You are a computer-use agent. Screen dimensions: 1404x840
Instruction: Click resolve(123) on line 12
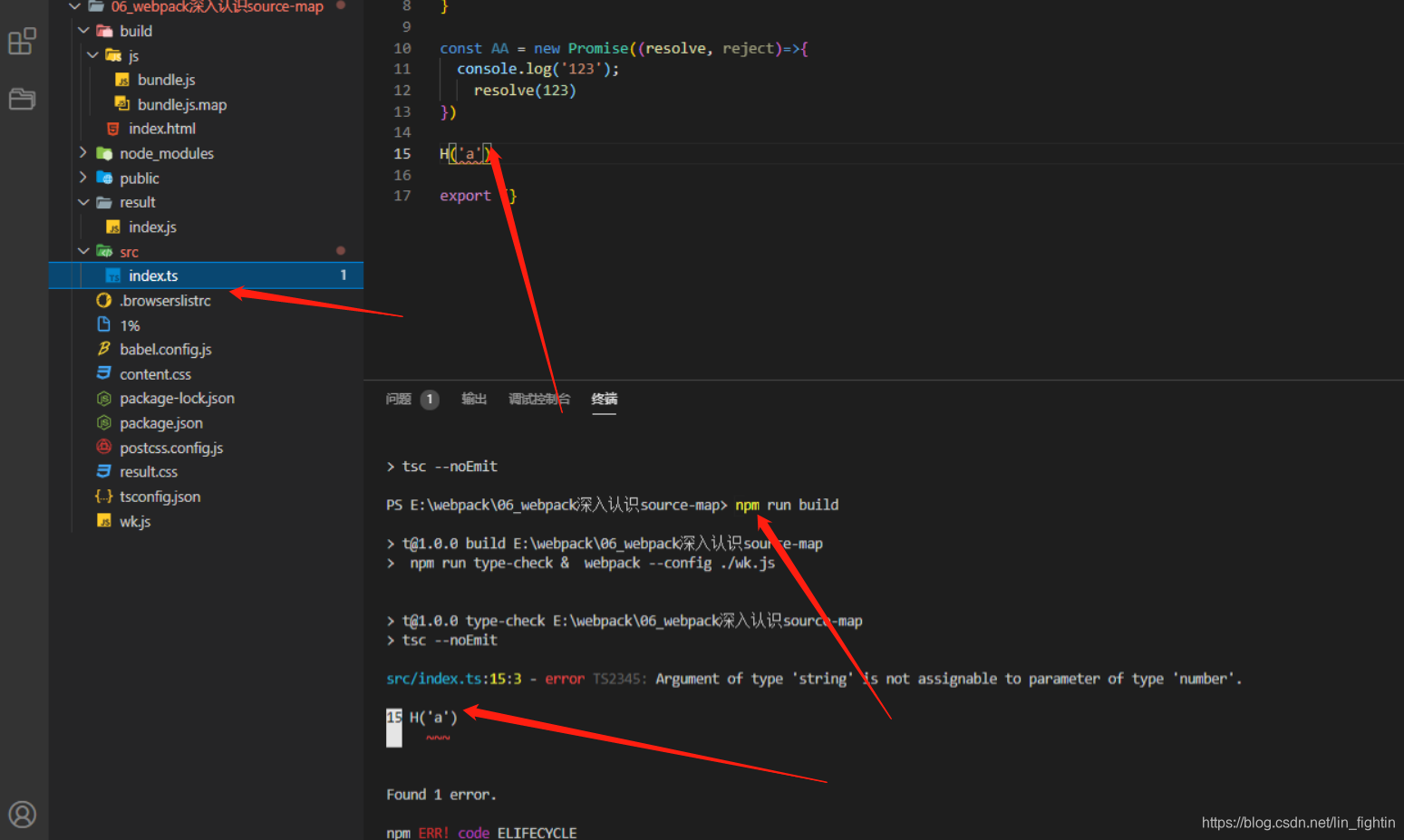[x=525, y=91]
